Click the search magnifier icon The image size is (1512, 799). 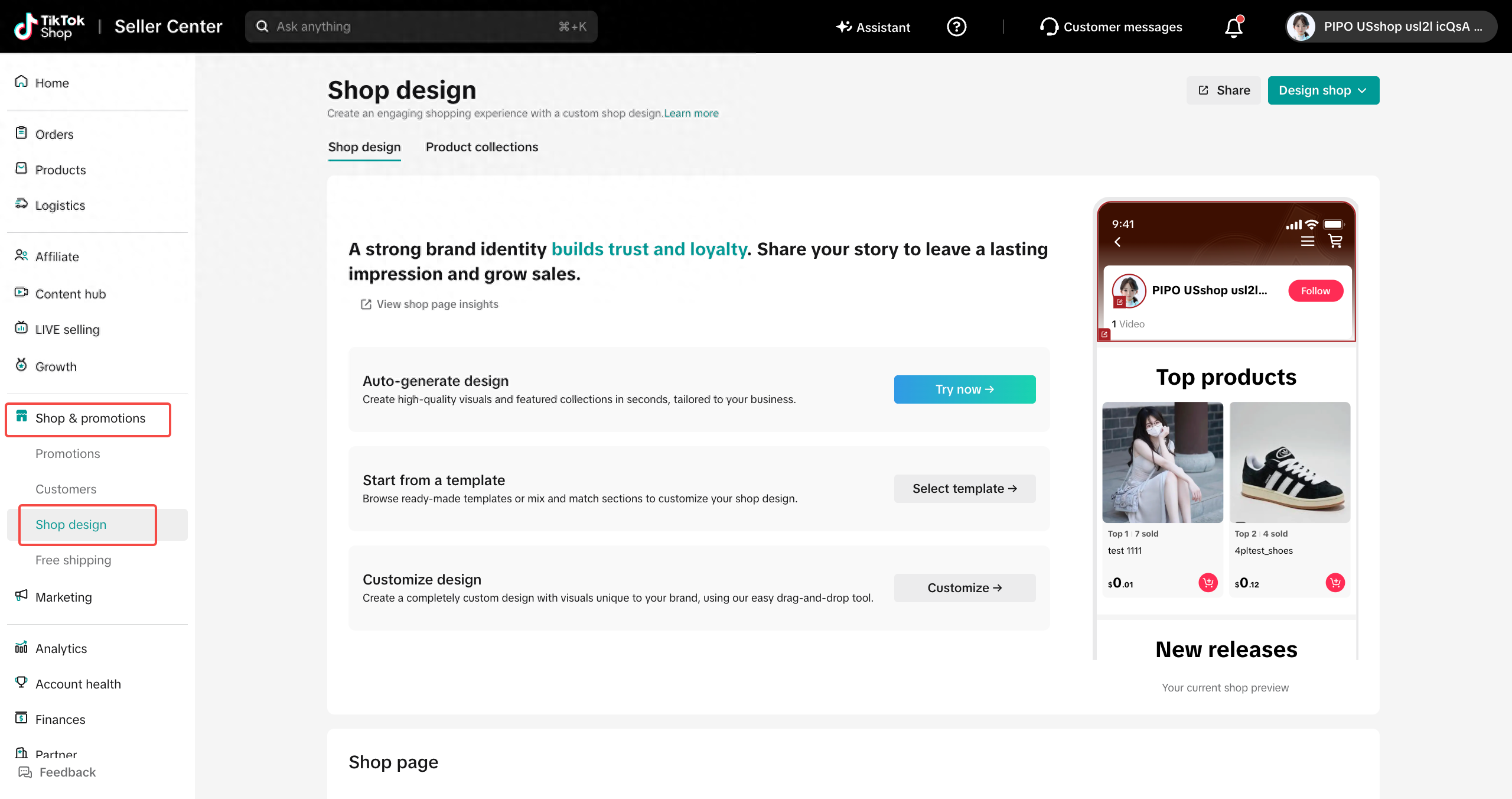pyautogui.click(x=262, y=27)
